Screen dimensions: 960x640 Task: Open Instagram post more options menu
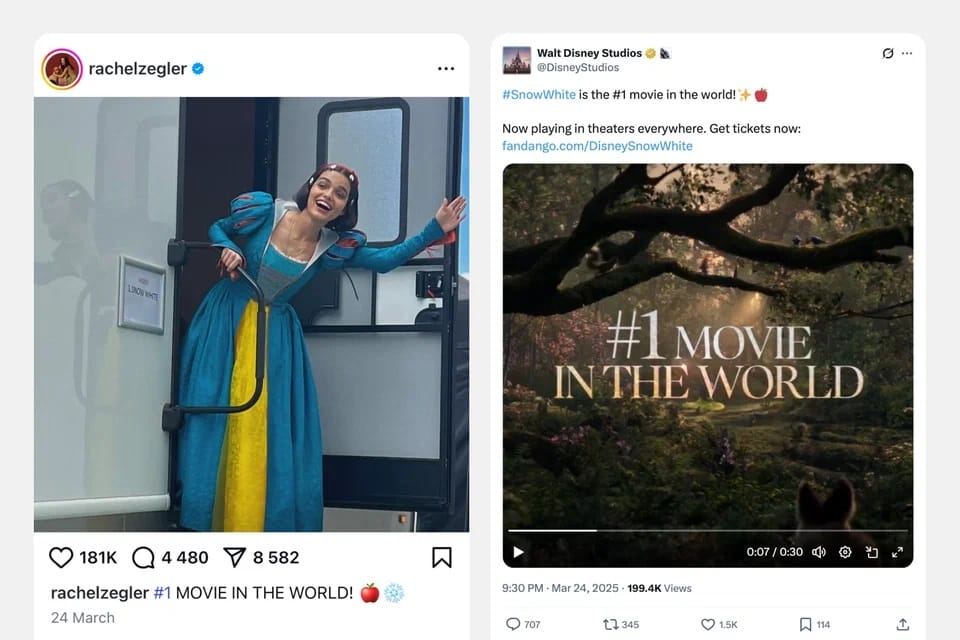tap(446, 69)
